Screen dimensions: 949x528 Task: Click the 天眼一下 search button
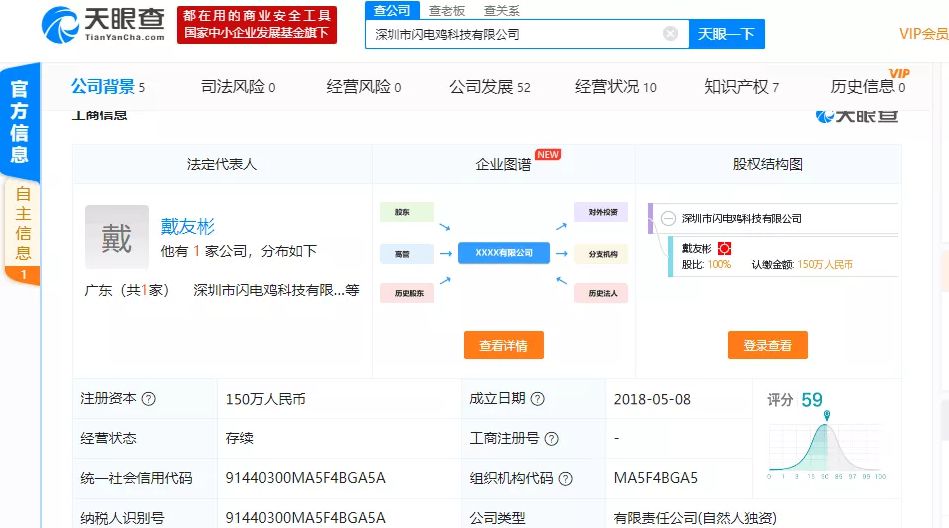[x=726, y=34]
